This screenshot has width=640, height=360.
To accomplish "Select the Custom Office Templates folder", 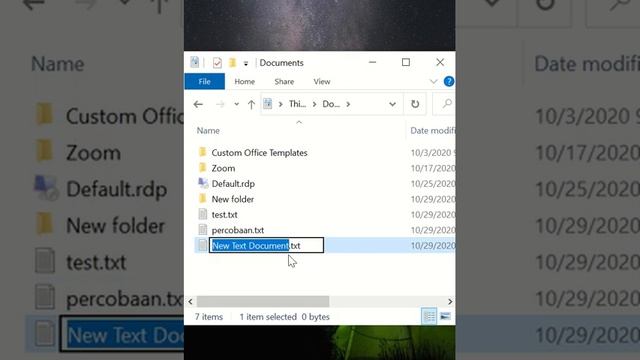I will [259, 153].
